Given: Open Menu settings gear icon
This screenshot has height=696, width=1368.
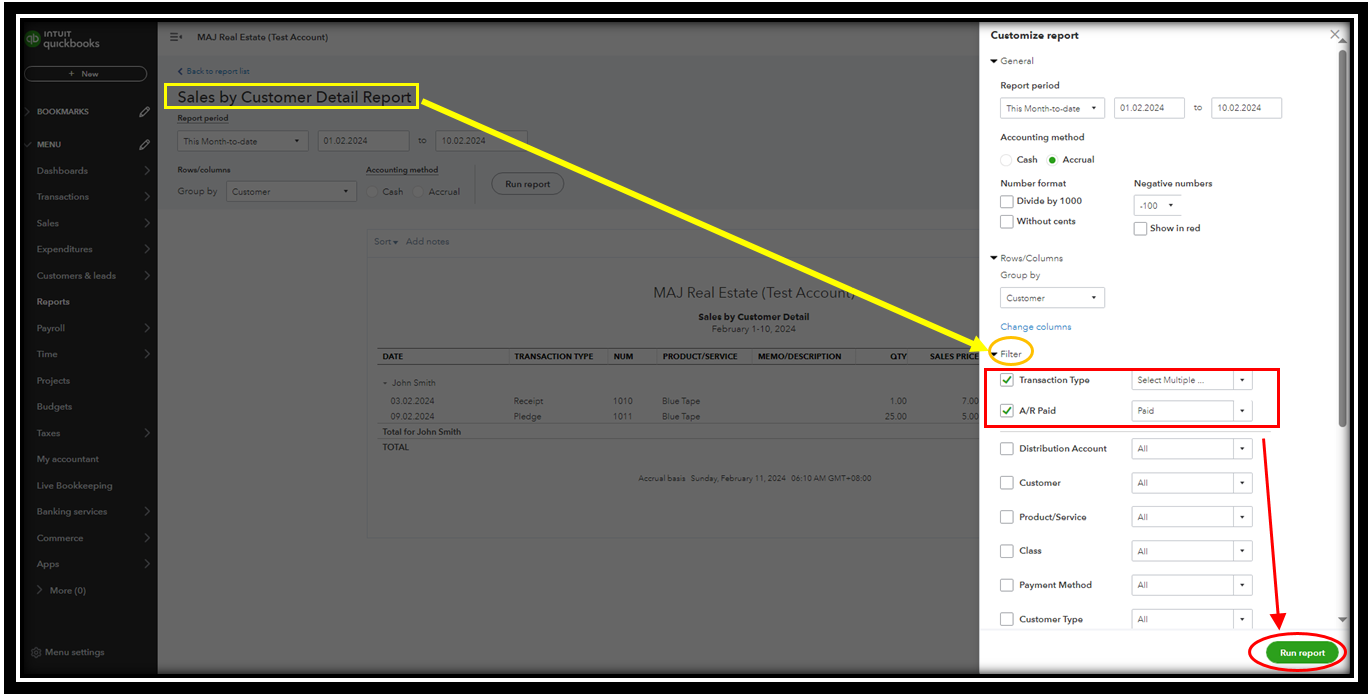Looking at the screenshot, I should (36, 652).
